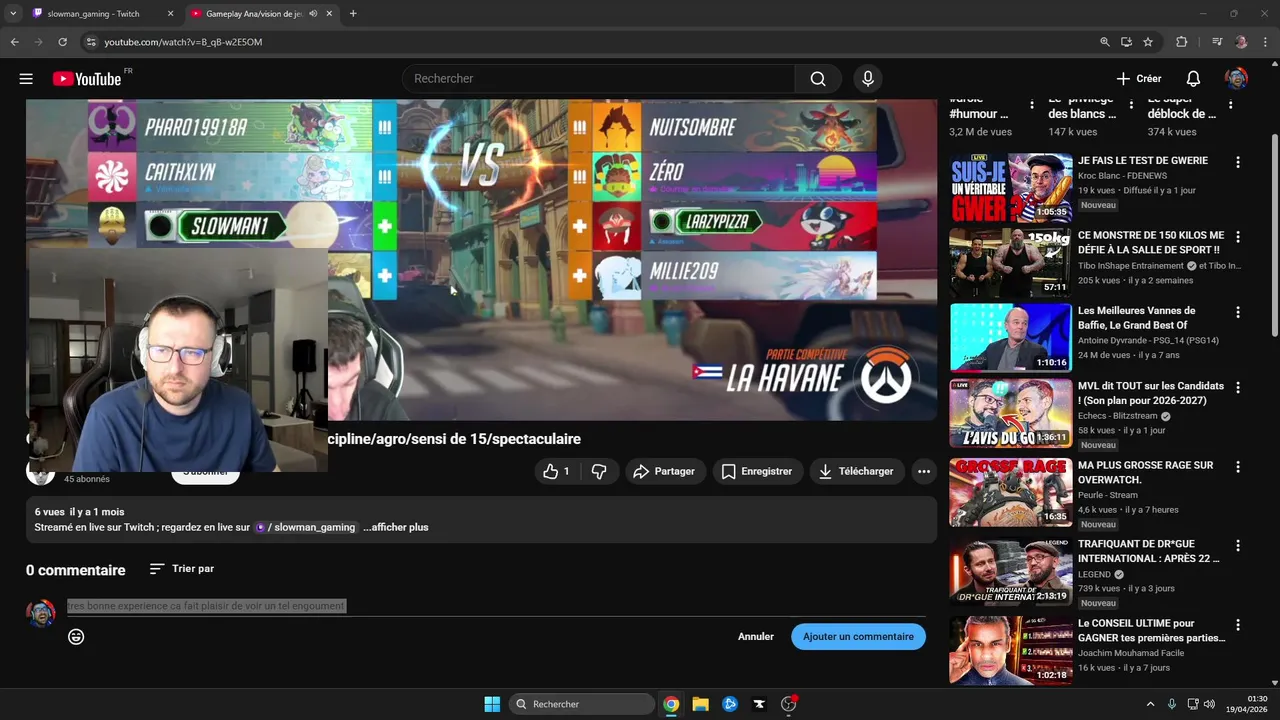Click the comment text field
1280x720 pixels.
click(496, 606)
